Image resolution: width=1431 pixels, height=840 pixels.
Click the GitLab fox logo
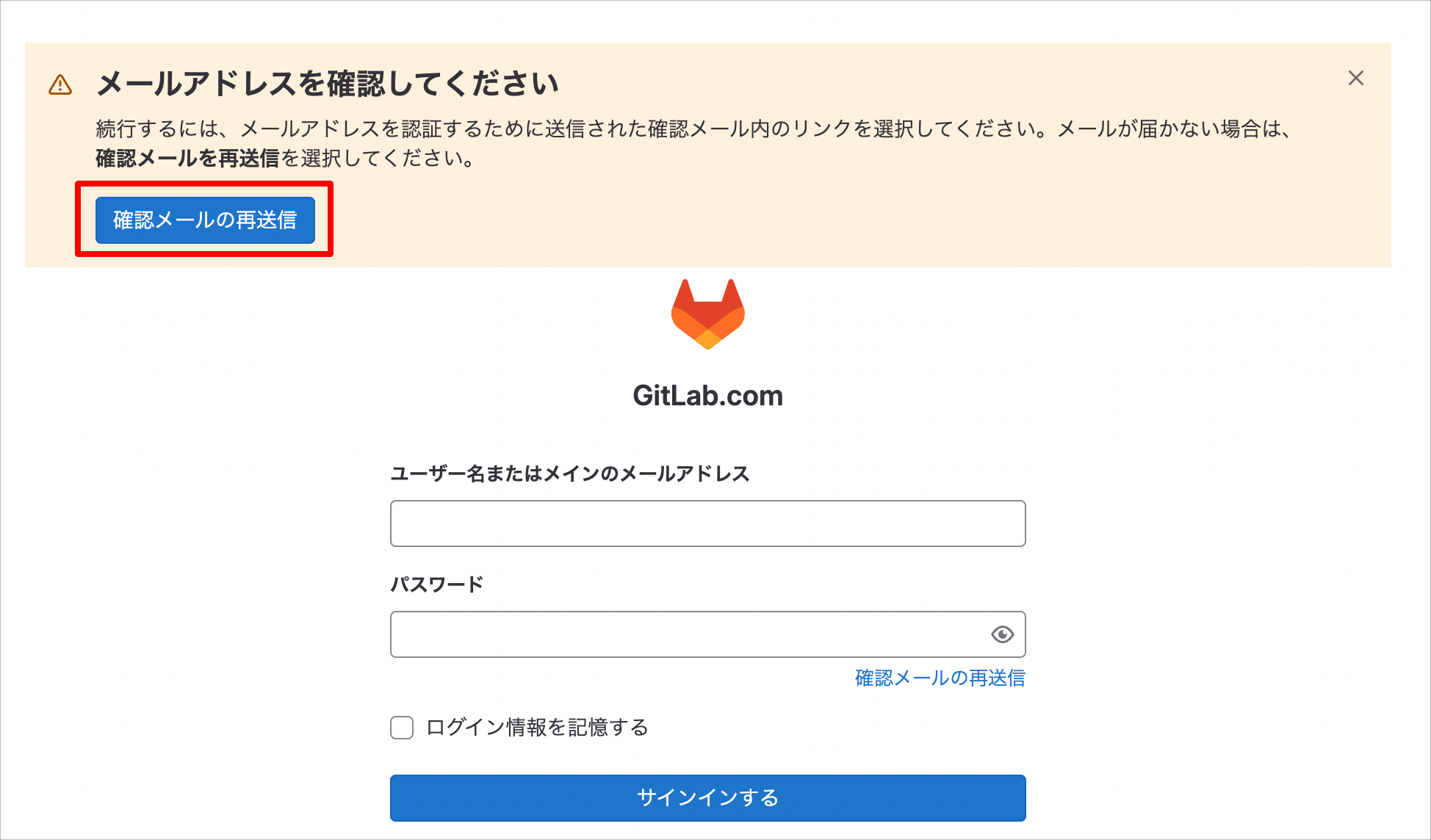pyautogui.click(x=708, y=314)
